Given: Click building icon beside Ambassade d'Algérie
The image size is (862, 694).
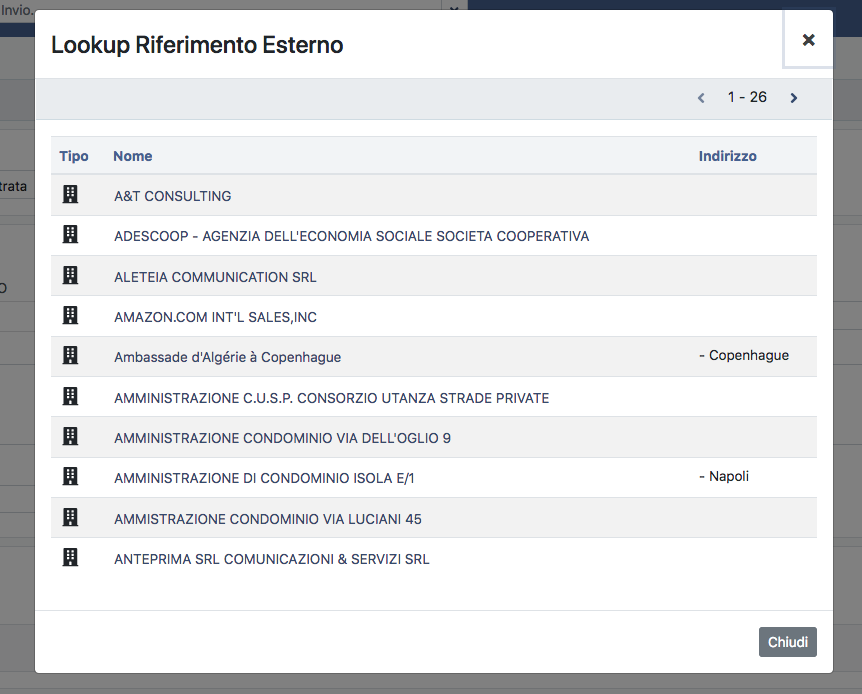Looking at the screenshot, I should tap(70, 356).
